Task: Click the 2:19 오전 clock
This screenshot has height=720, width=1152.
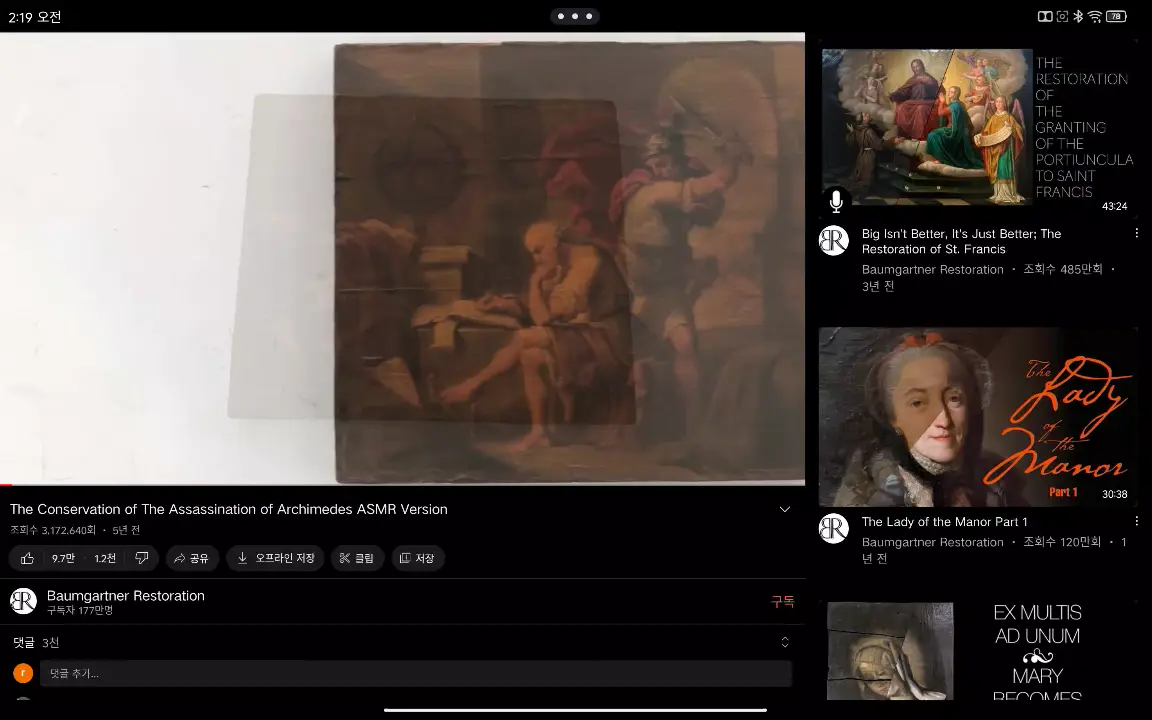Action: coord(35,17)
